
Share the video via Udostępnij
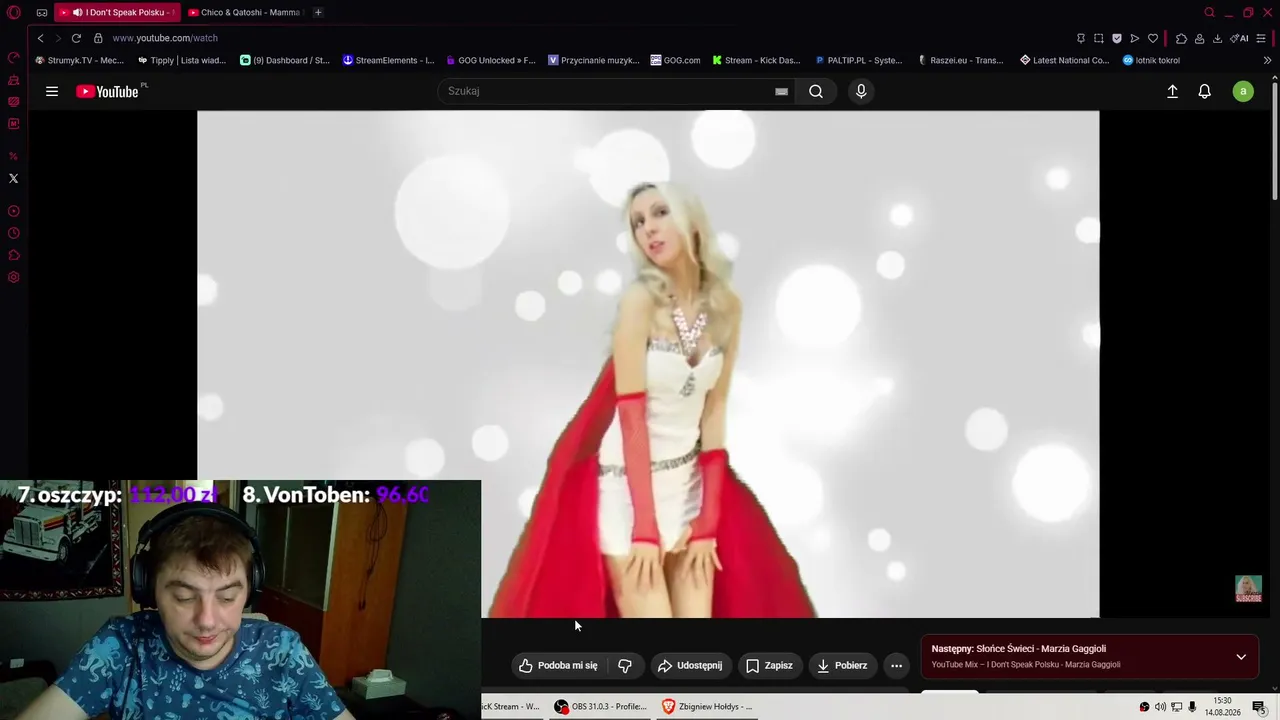click(x=690, y=665)
